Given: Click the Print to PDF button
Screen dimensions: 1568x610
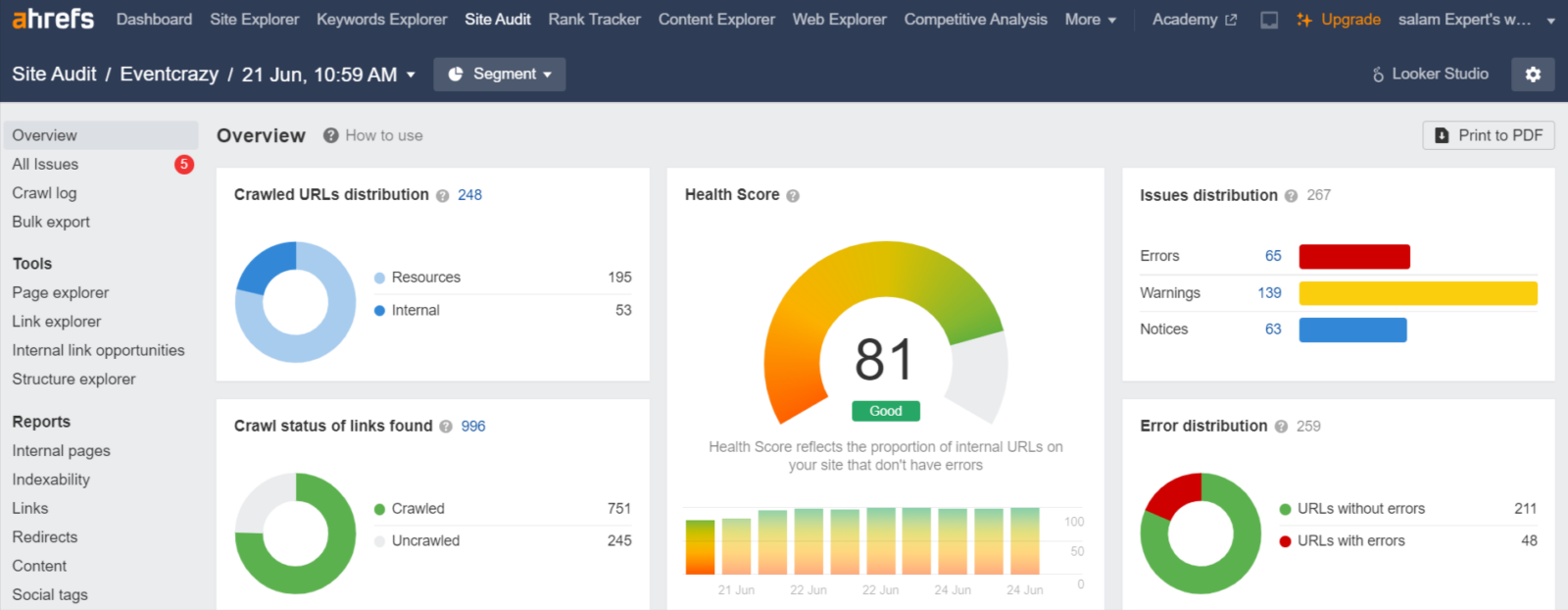Looking at the screenshot, I should (x=1489, y=135).
